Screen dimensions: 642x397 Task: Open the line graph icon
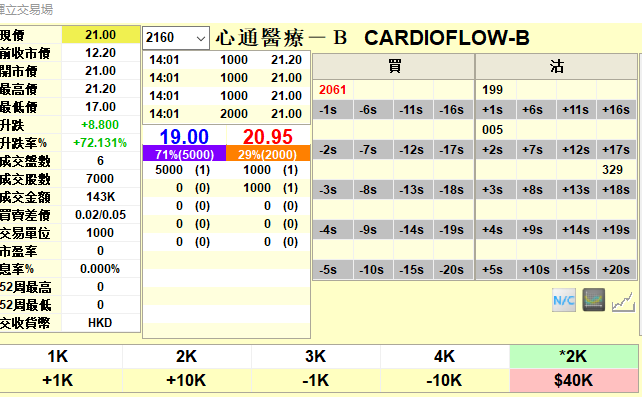click(623, 301)
